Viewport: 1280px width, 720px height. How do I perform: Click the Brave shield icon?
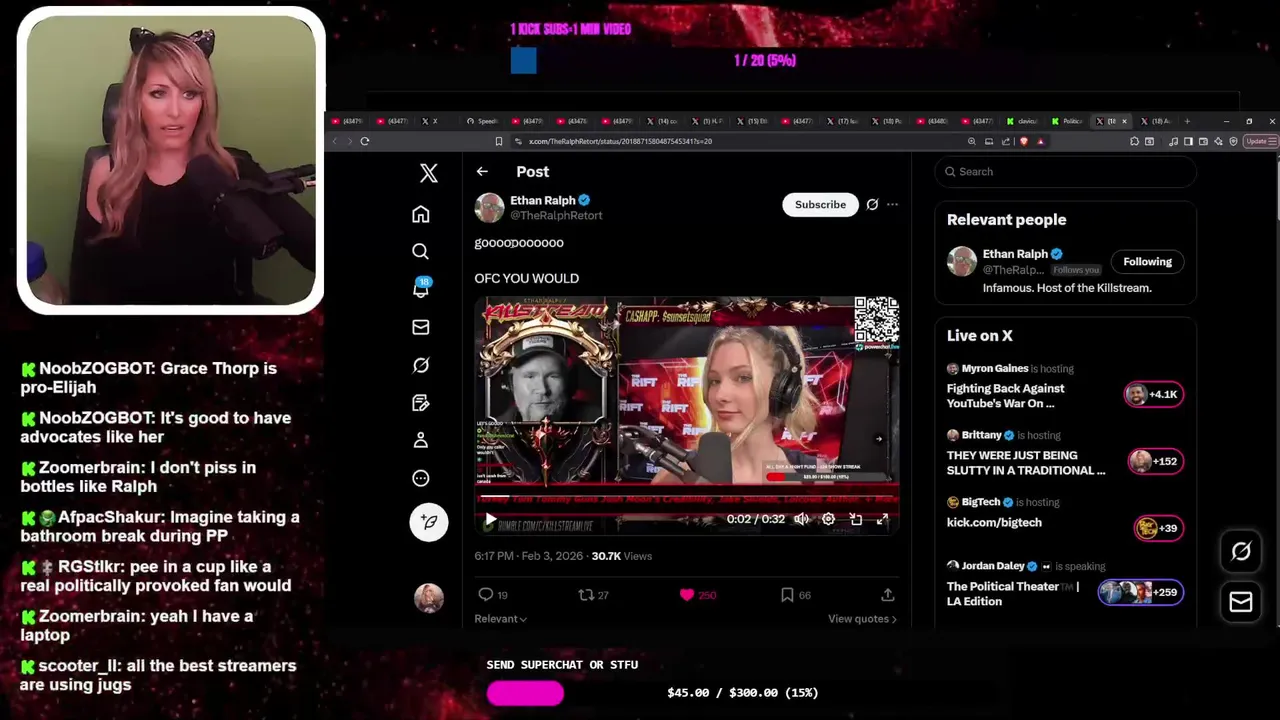(1023, 141)
